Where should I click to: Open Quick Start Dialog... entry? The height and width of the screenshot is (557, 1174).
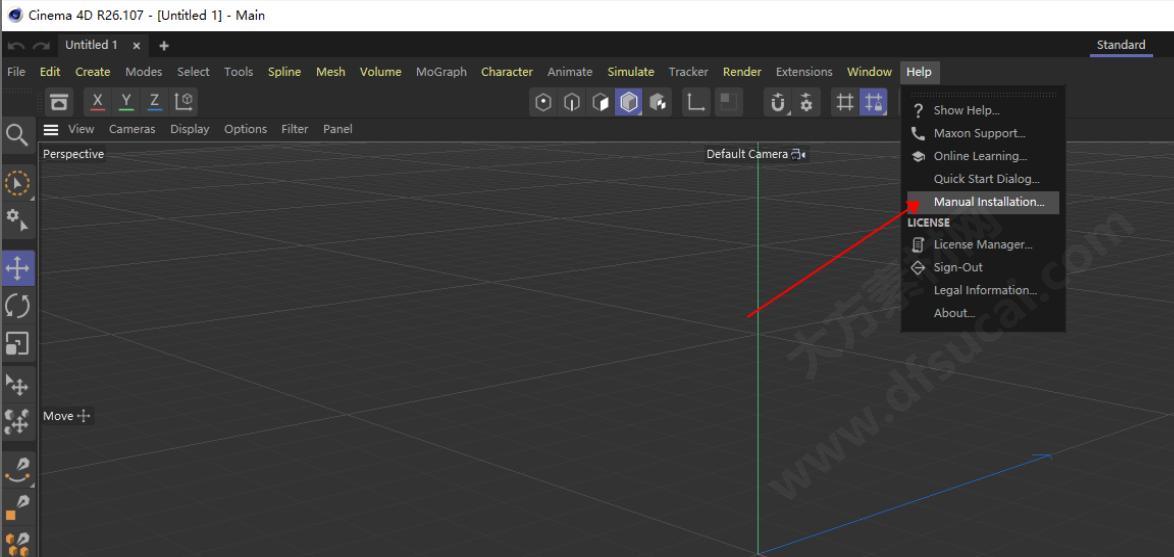[x=982, y=179]
